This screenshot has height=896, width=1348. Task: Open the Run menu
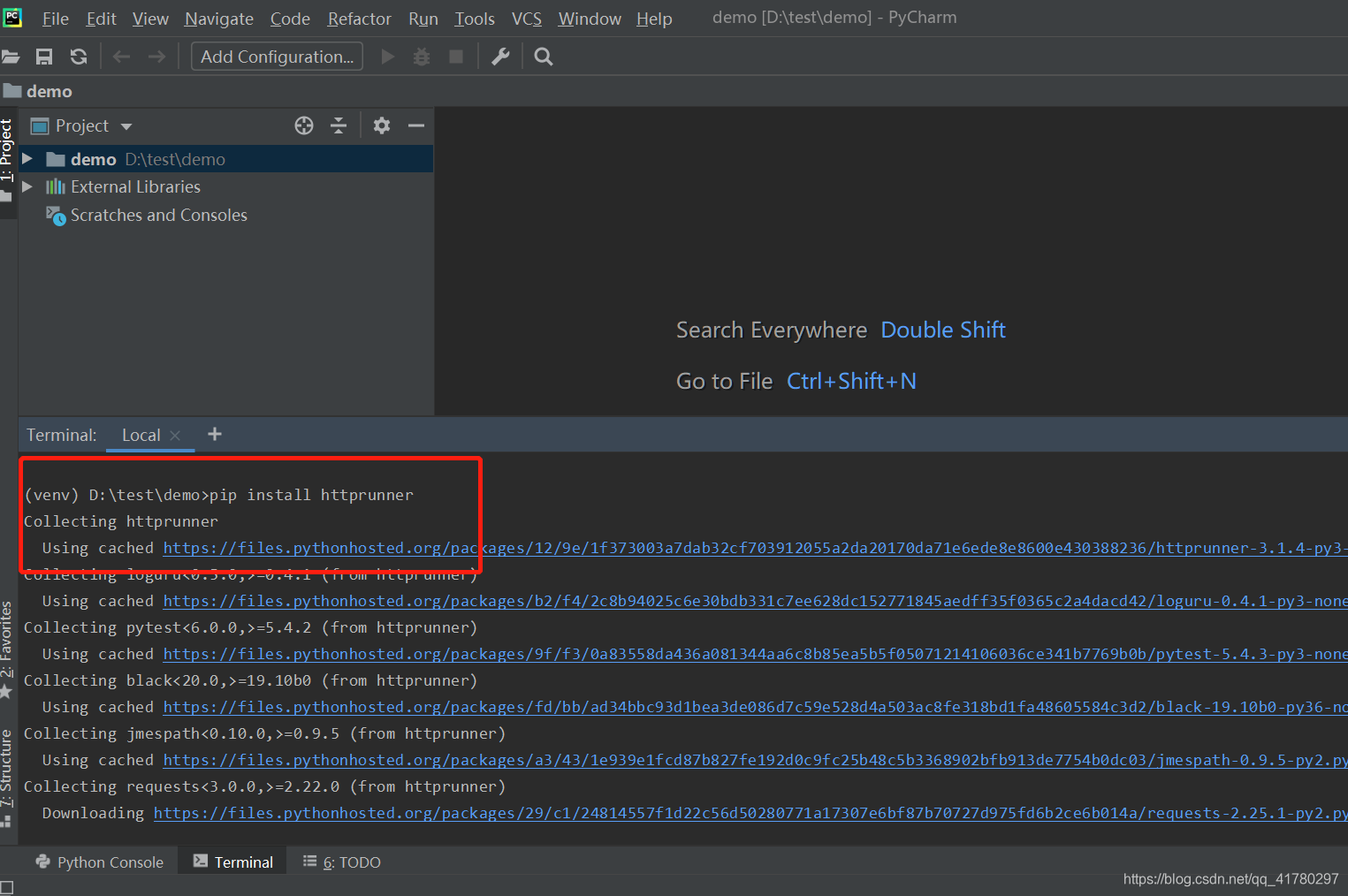point(423,19)
